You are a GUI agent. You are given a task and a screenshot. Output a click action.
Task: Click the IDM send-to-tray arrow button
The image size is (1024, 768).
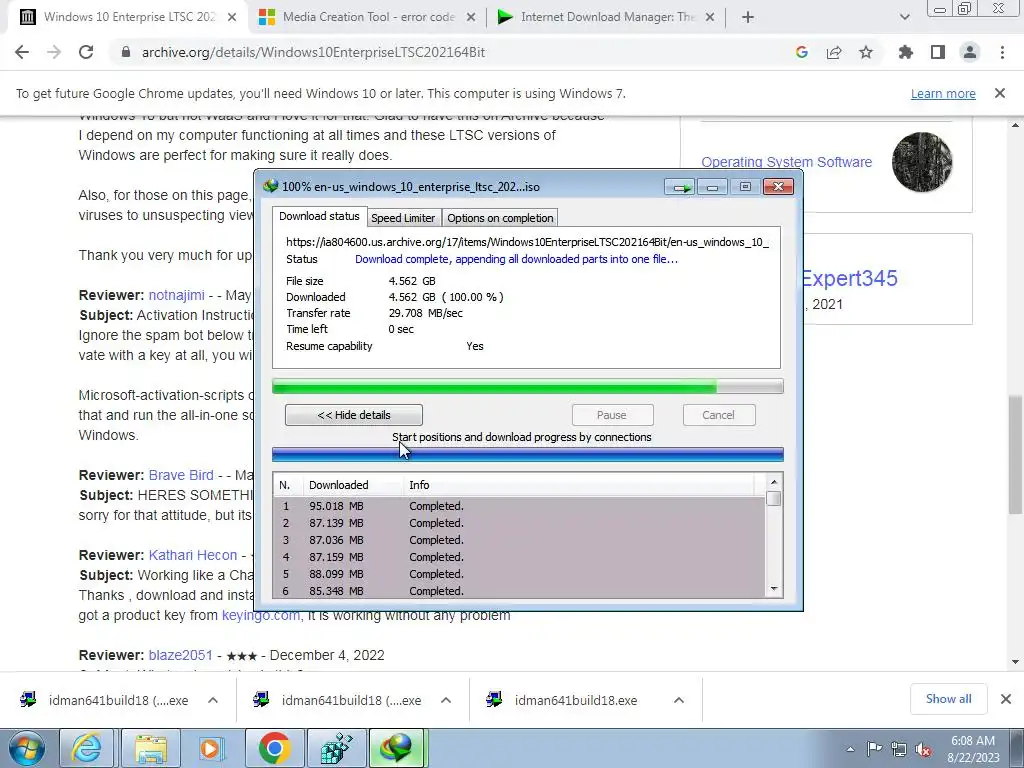680,187
